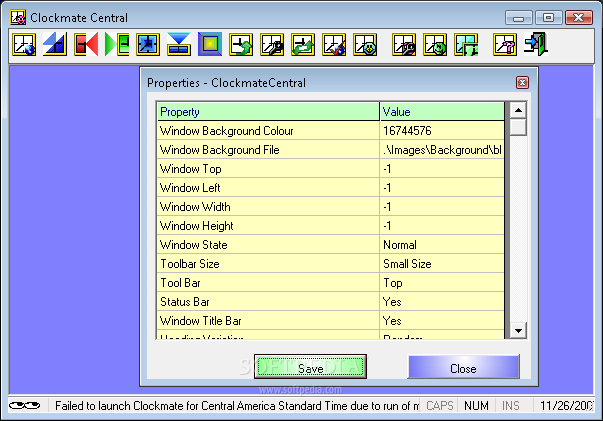Click the clock with green refresh arrows icon
This screenshot has width=603, height=421.
tap(303, 45)
